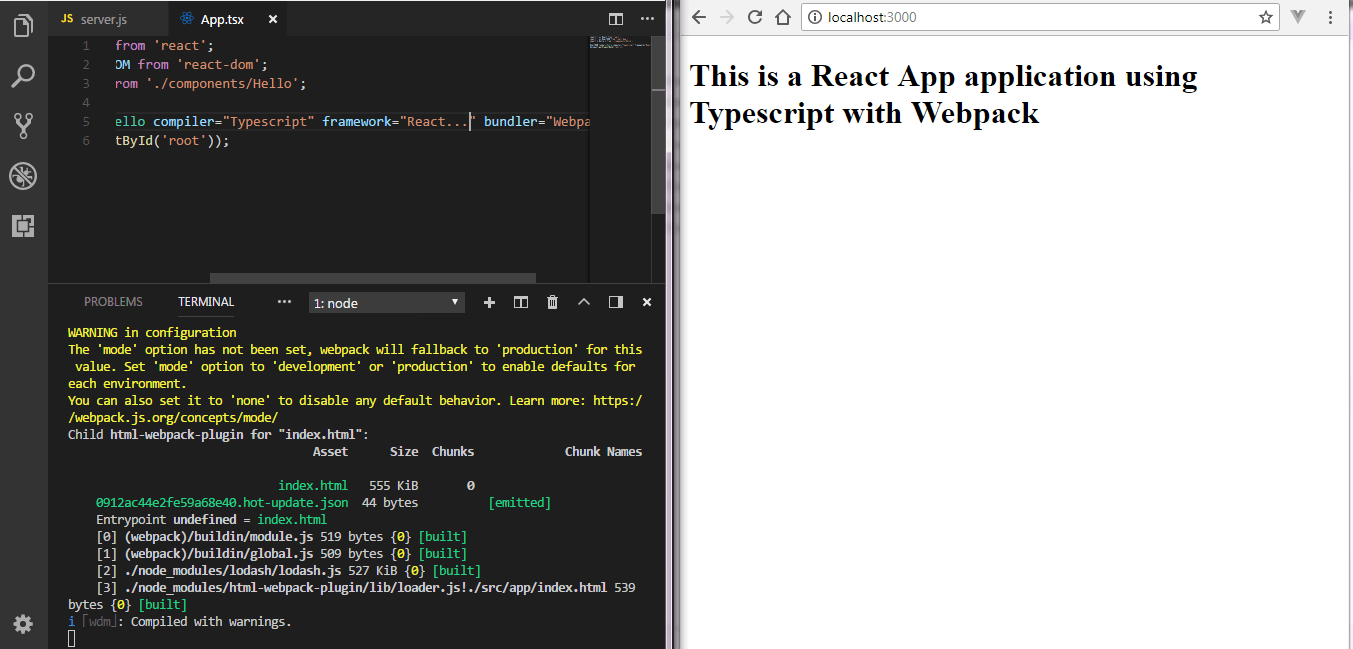Open the Manage gear menu
The width and height of the screenshot is (1353, 649).
pyautogui.click(x=23, y=624)
